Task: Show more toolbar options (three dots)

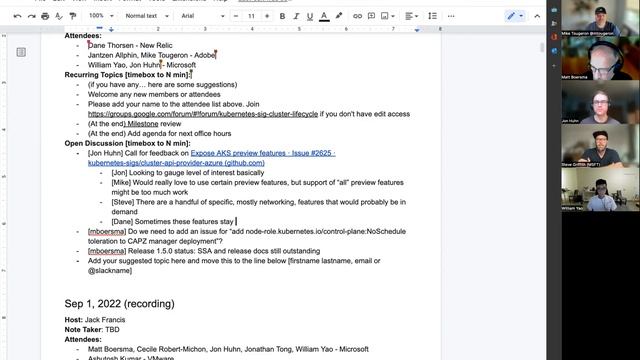Action: (x=451, y=16)
